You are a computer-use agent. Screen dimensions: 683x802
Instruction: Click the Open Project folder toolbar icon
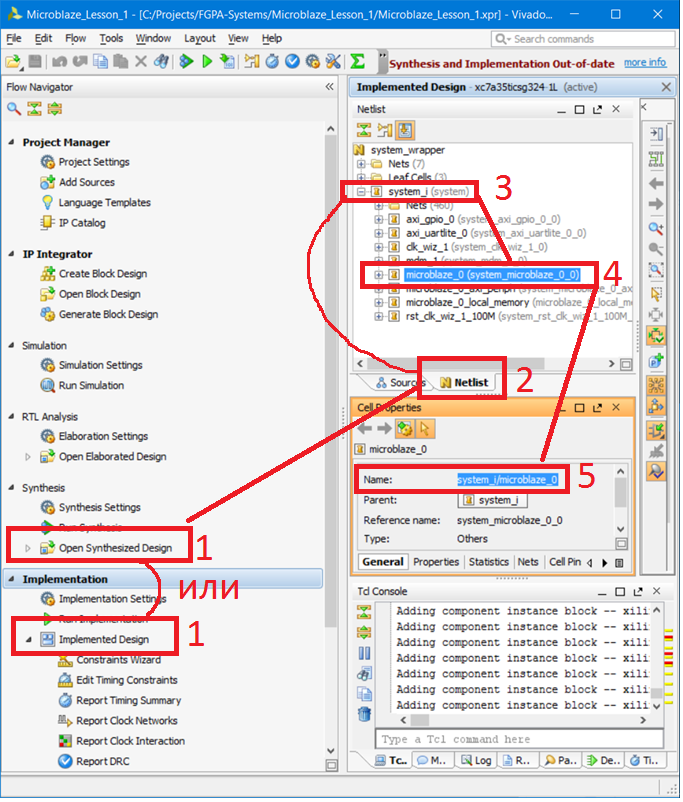tap(12, 62)
